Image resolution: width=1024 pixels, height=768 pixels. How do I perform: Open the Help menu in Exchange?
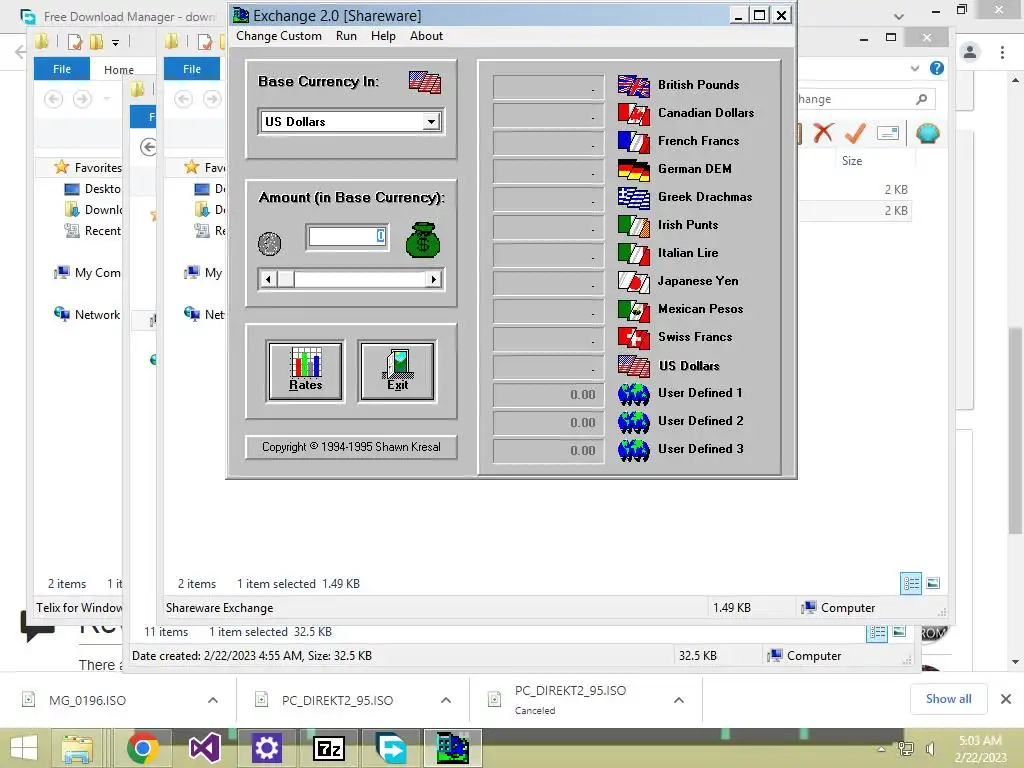[x=383, y=36]
